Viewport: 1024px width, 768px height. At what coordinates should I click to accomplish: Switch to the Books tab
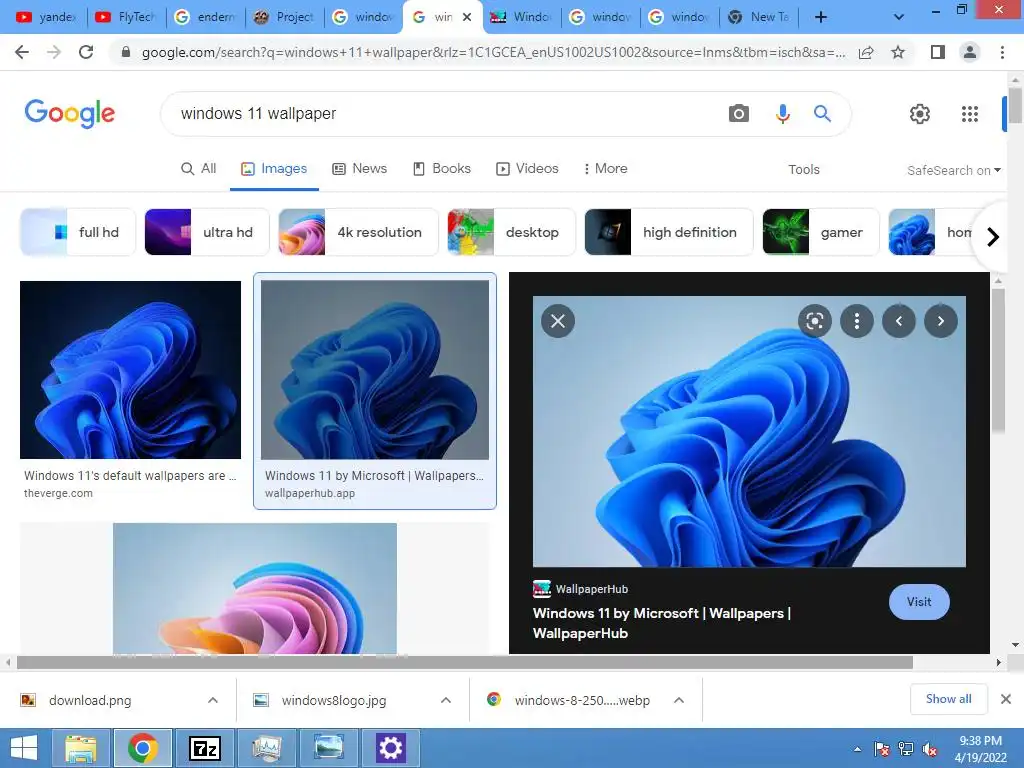pyautogui.click(x=441, y=168)
